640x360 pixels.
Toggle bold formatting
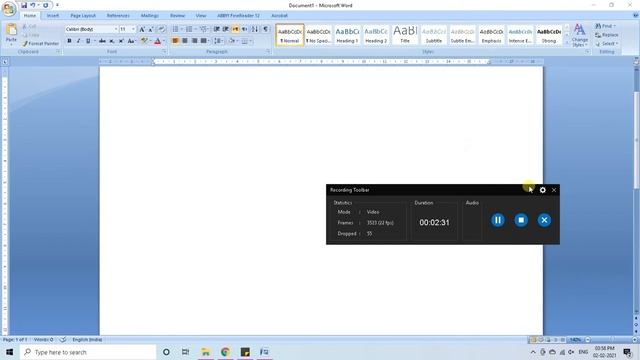click(x=69, y=41)
